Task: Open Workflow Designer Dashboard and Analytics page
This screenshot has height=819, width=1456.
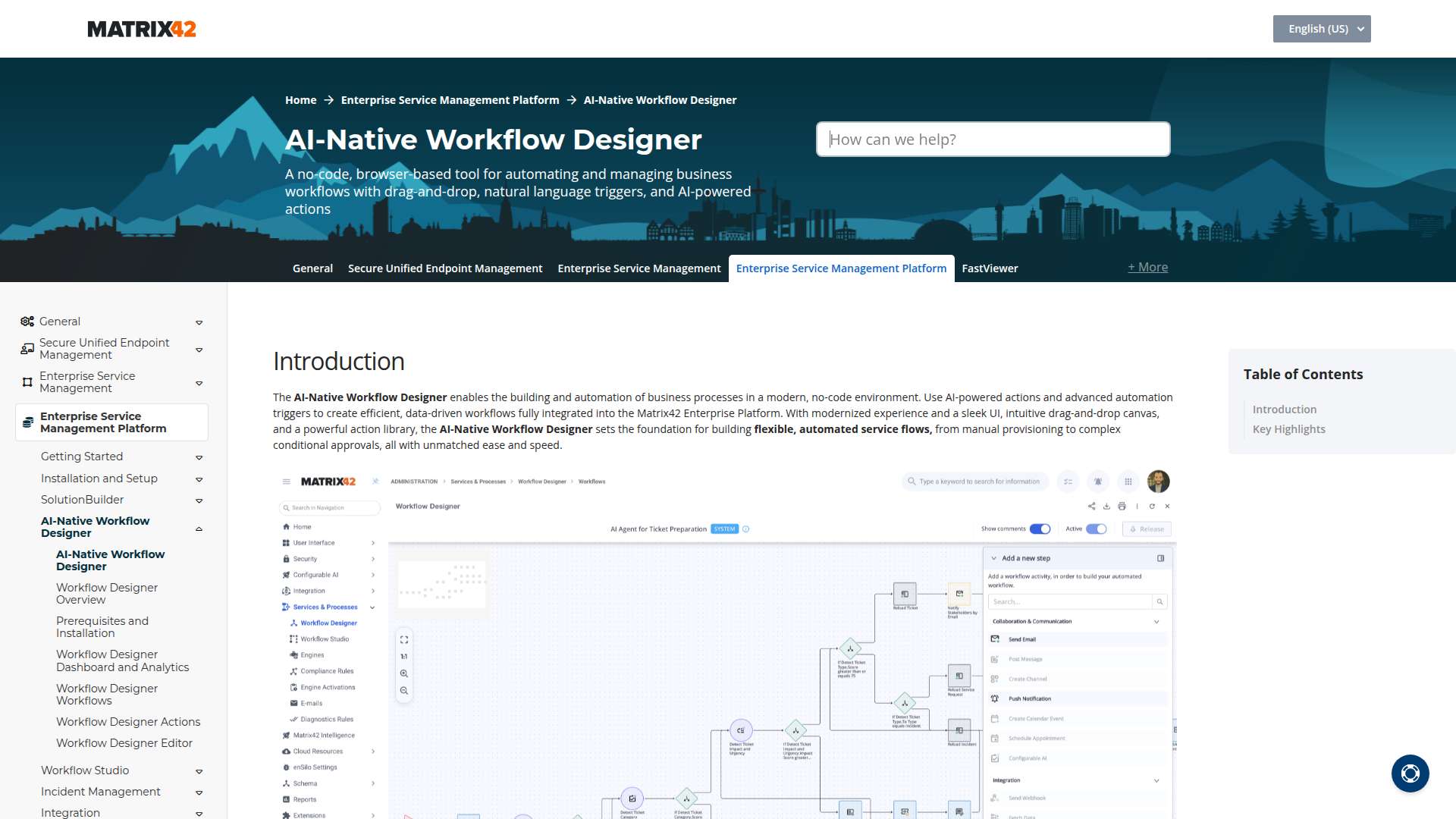Action: pyautogui.click(x=122, y=661)
